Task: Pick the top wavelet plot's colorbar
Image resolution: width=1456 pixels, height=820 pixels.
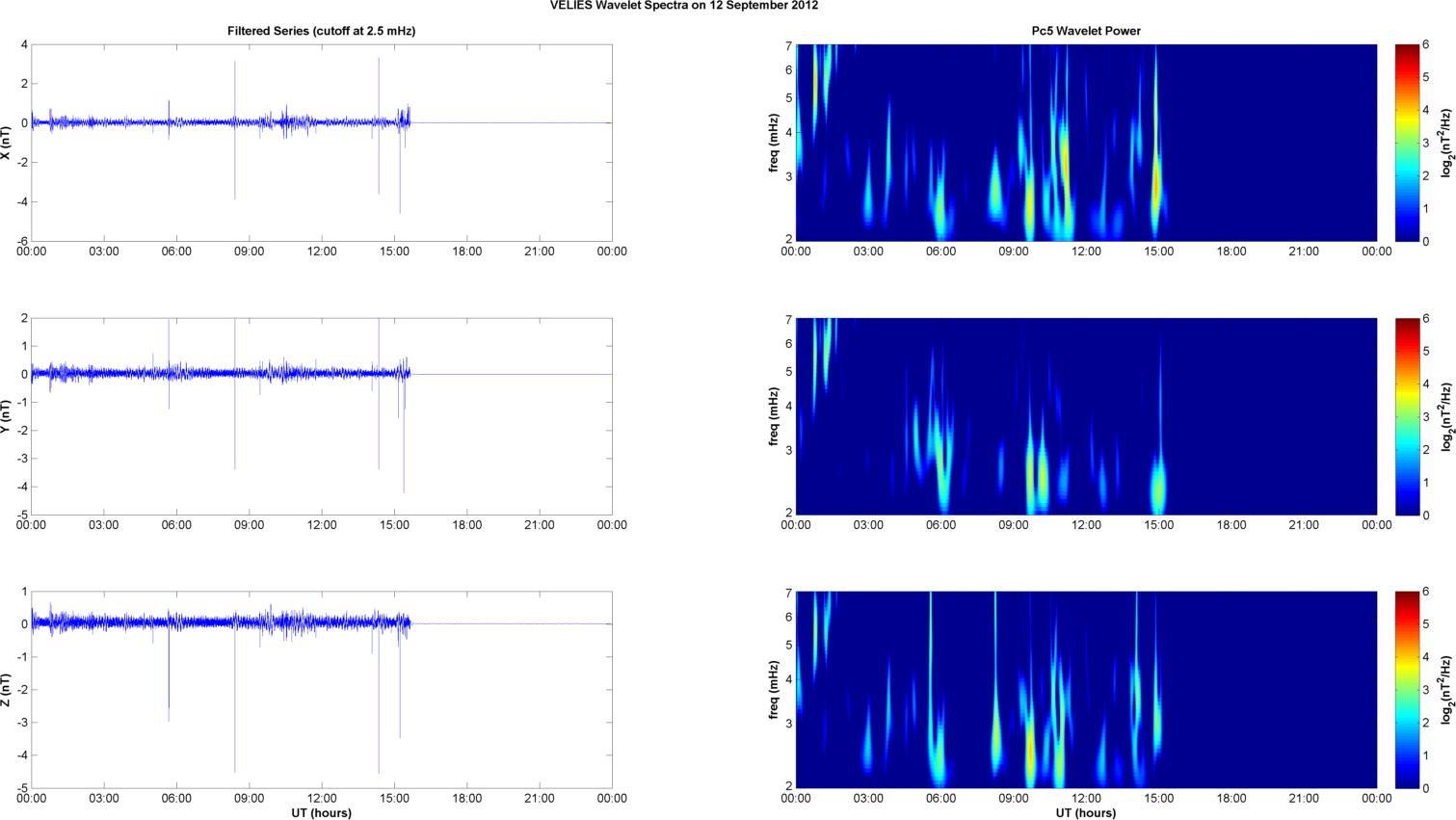Action: (x=1407, y=143)
